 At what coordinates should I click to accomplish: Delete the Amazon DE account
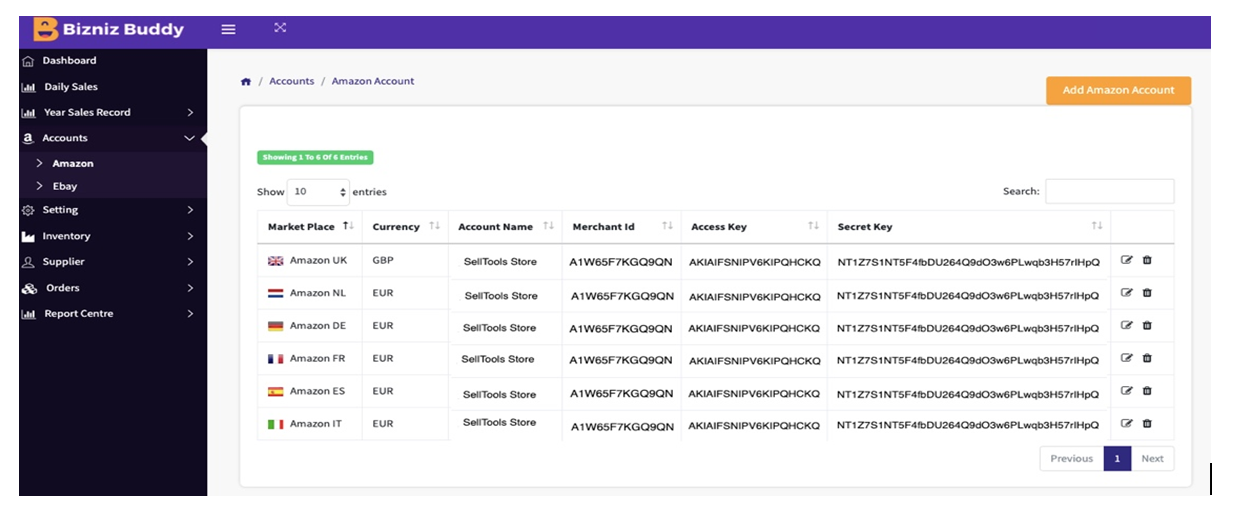(1147, 325)
